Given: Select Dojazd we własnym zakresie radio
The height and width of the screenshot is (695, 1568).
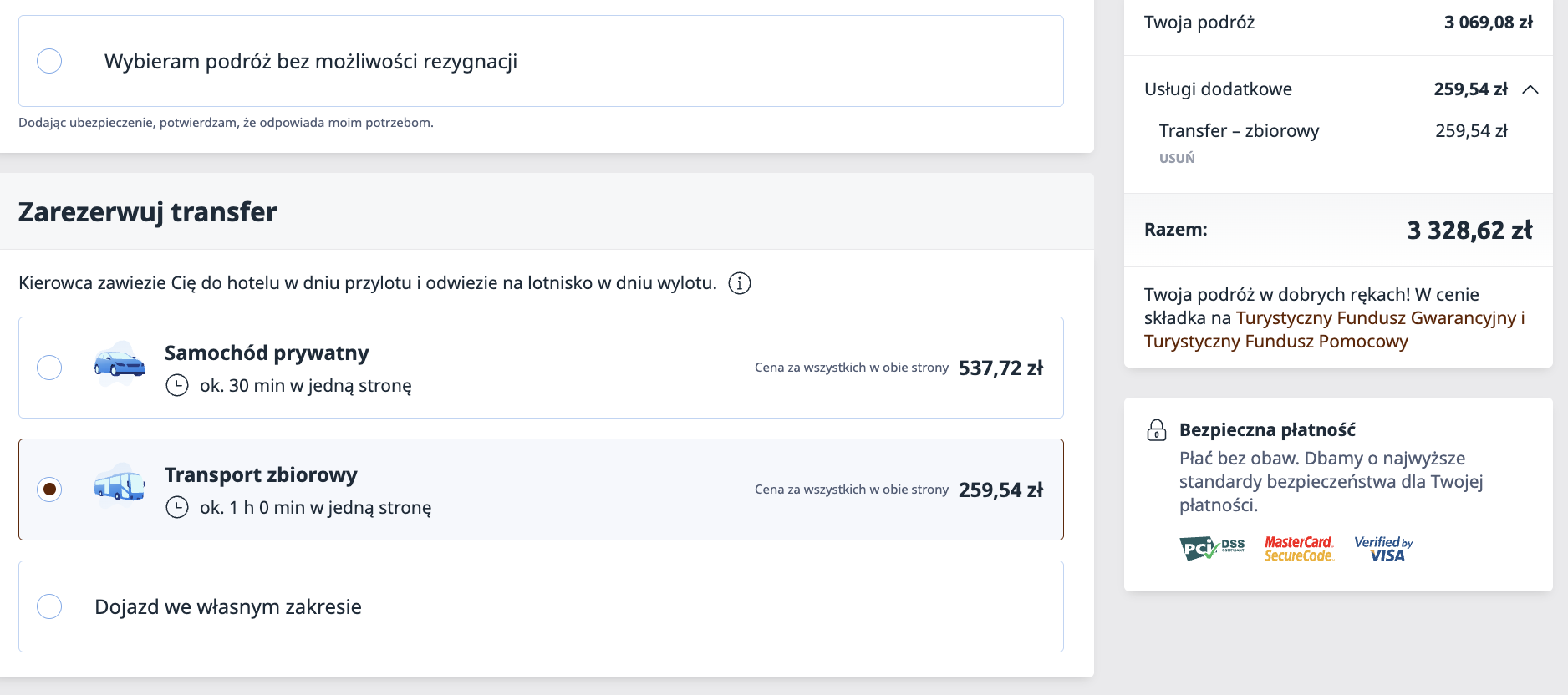Looking at the screenshot, I should [49, 606].
